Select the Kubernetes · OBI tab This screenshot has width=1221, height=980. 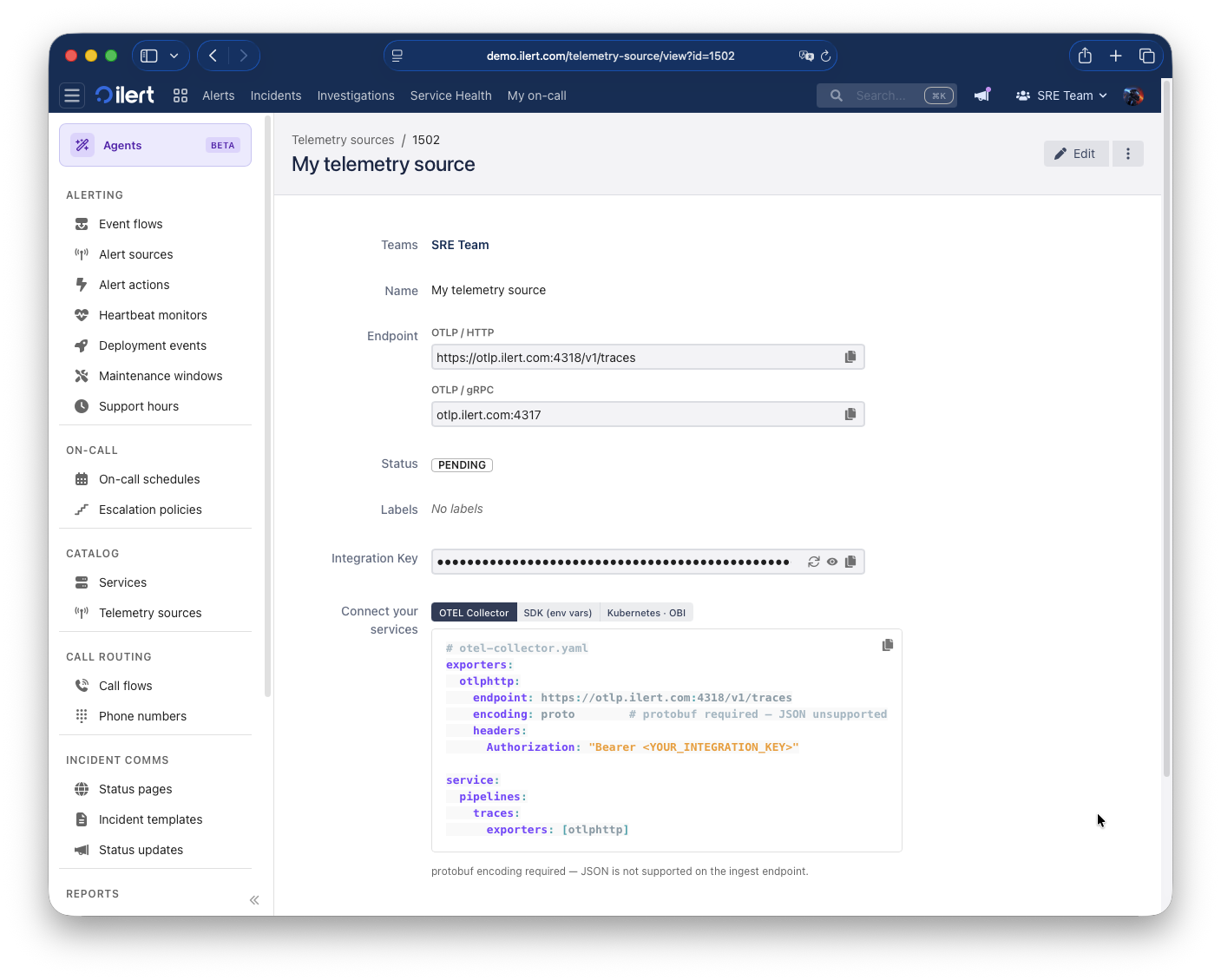click(x=647, y=613)
